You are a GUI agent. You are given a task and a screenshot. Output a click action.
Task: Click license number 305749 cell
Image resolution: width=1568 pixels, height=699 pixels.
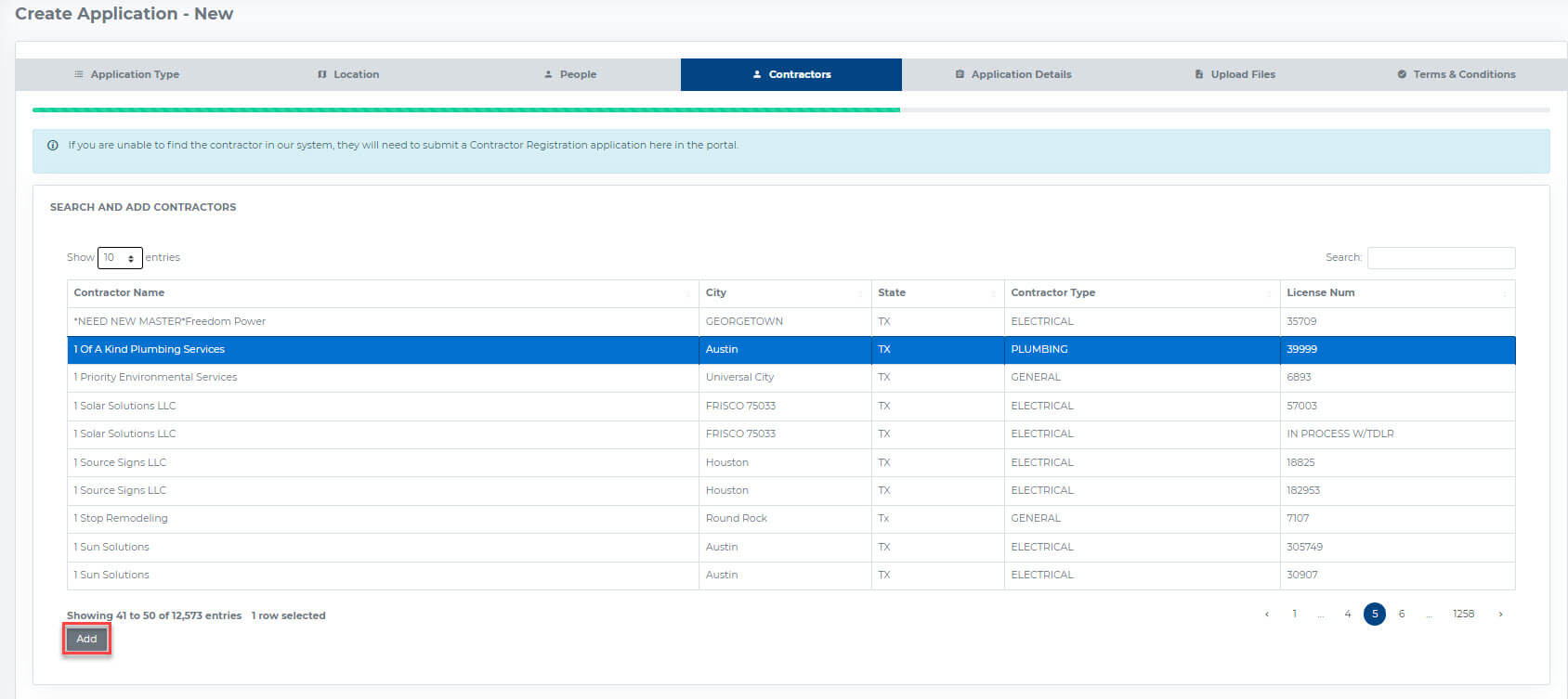[x=1397, y=547]
